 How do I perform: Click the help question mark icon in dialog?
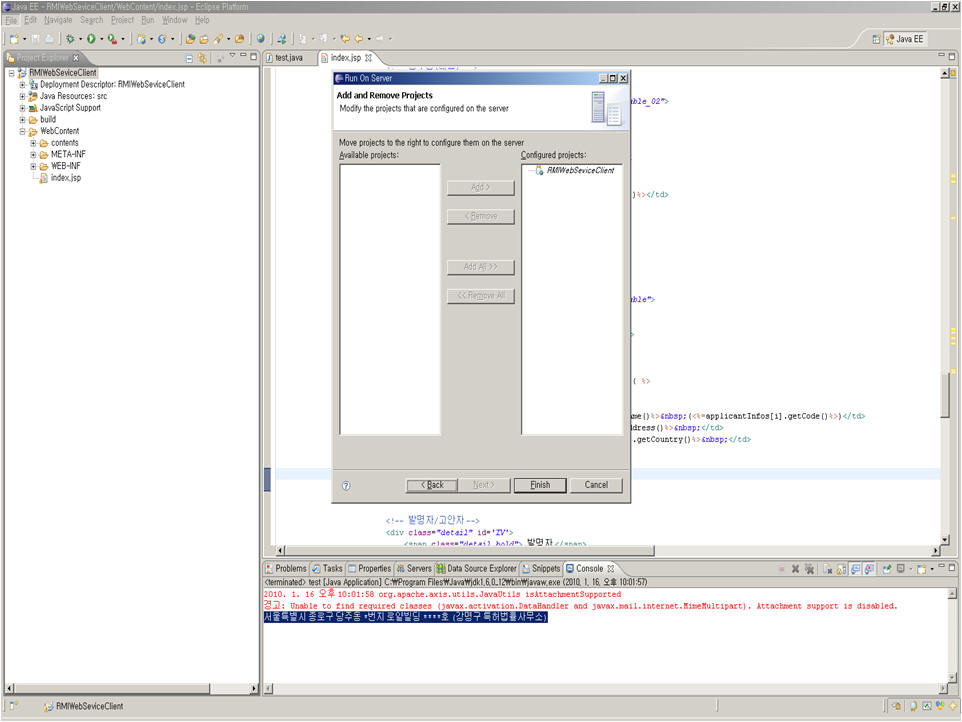(346, 485)
